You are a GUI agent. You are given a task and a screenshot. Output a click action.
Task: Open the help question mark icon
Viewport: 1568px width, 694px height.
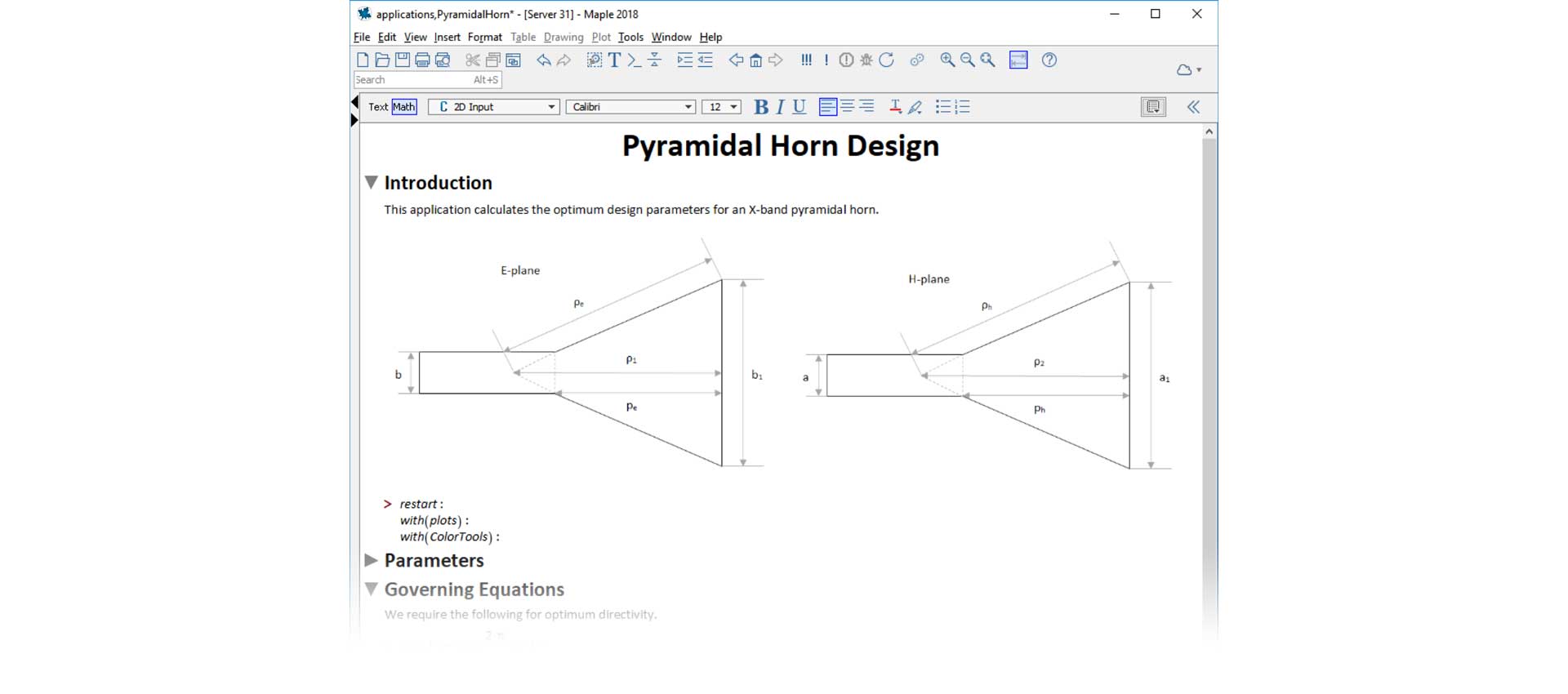[1049, 60]
